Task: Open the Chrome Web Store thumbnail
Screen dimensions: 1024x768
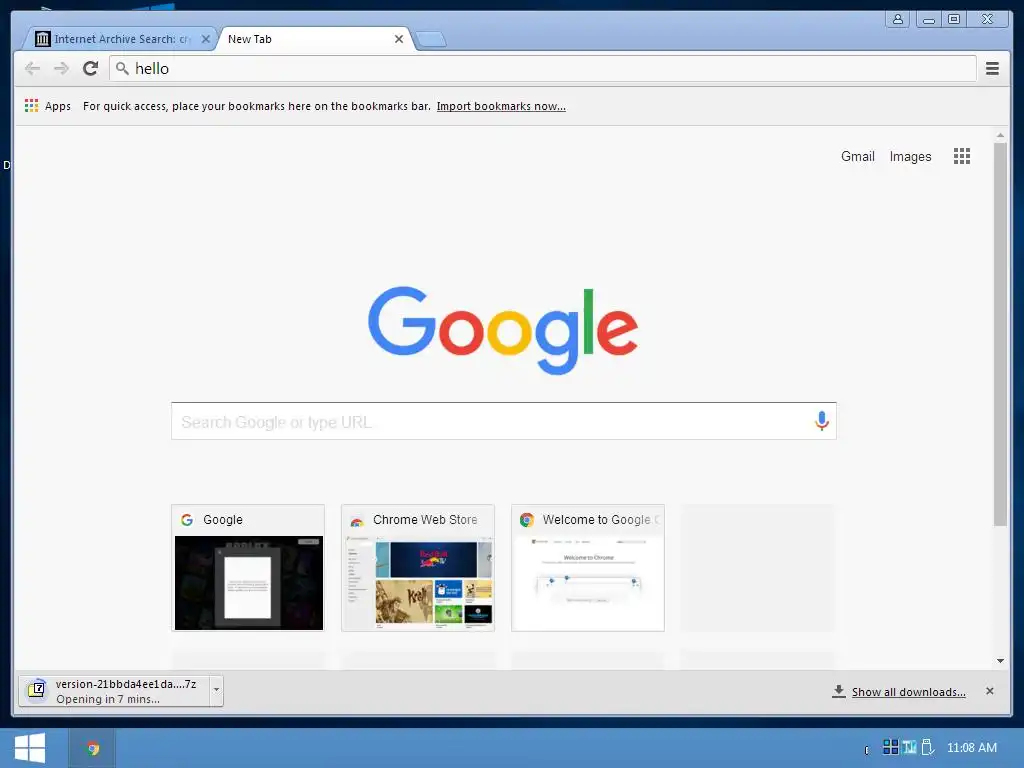Action: click(x=418, y=568)
